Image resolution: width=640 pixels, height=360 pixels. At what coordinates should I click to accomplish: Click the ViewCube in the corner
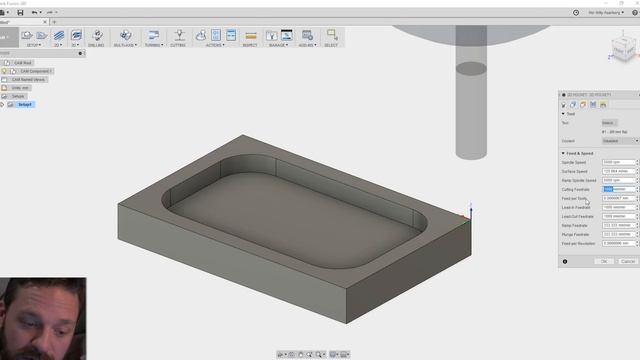623,50
